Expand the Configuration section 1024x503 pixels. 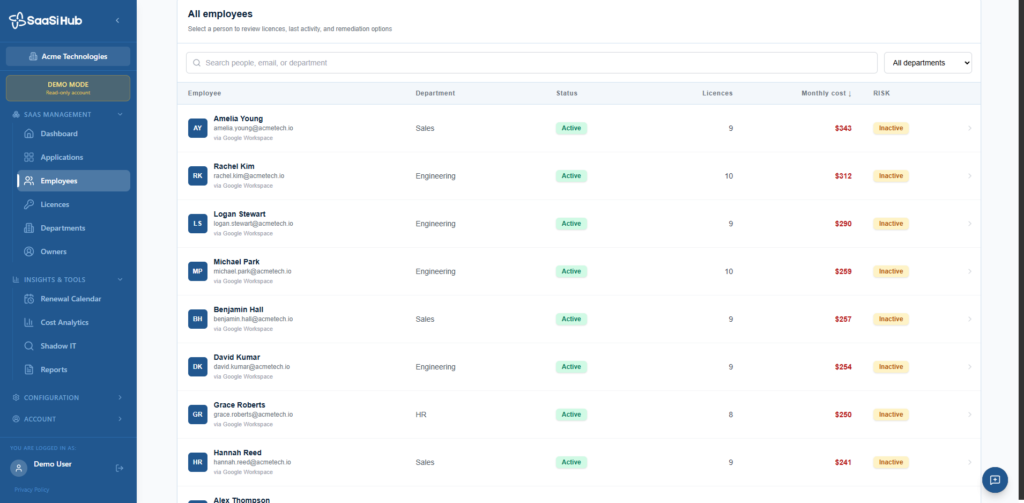coord(120,397)
